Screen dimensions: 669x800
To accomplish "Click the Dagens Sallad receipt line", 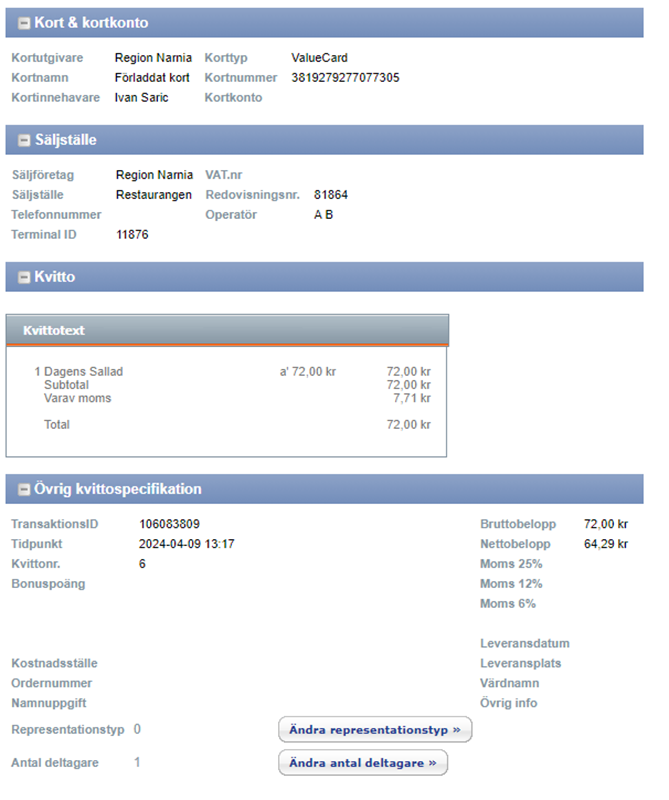I will [x=83, y=371].
